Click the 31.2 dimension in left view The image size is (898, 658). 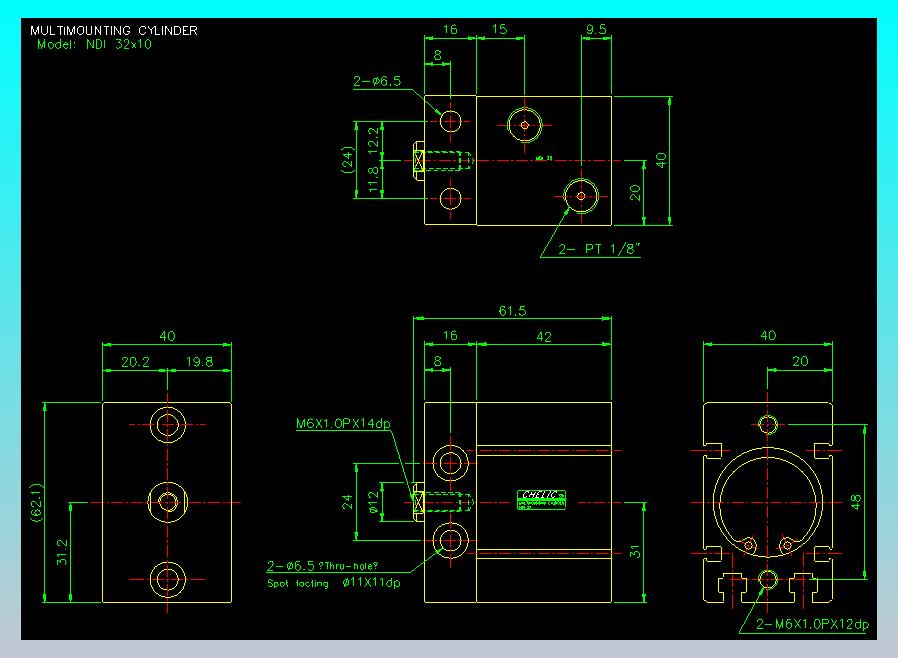62,552
